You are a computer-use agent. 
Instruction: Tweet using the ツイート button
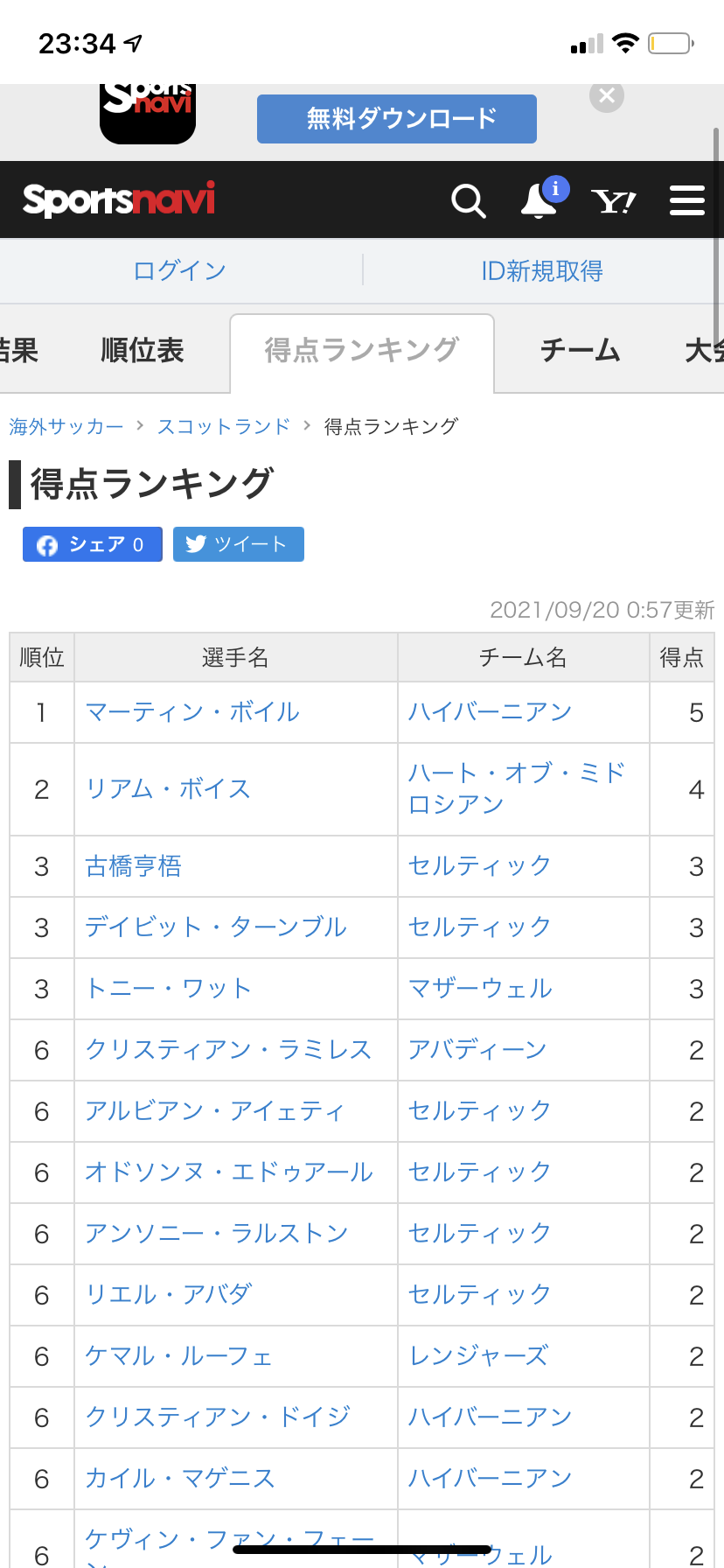(x=239, y=544)
